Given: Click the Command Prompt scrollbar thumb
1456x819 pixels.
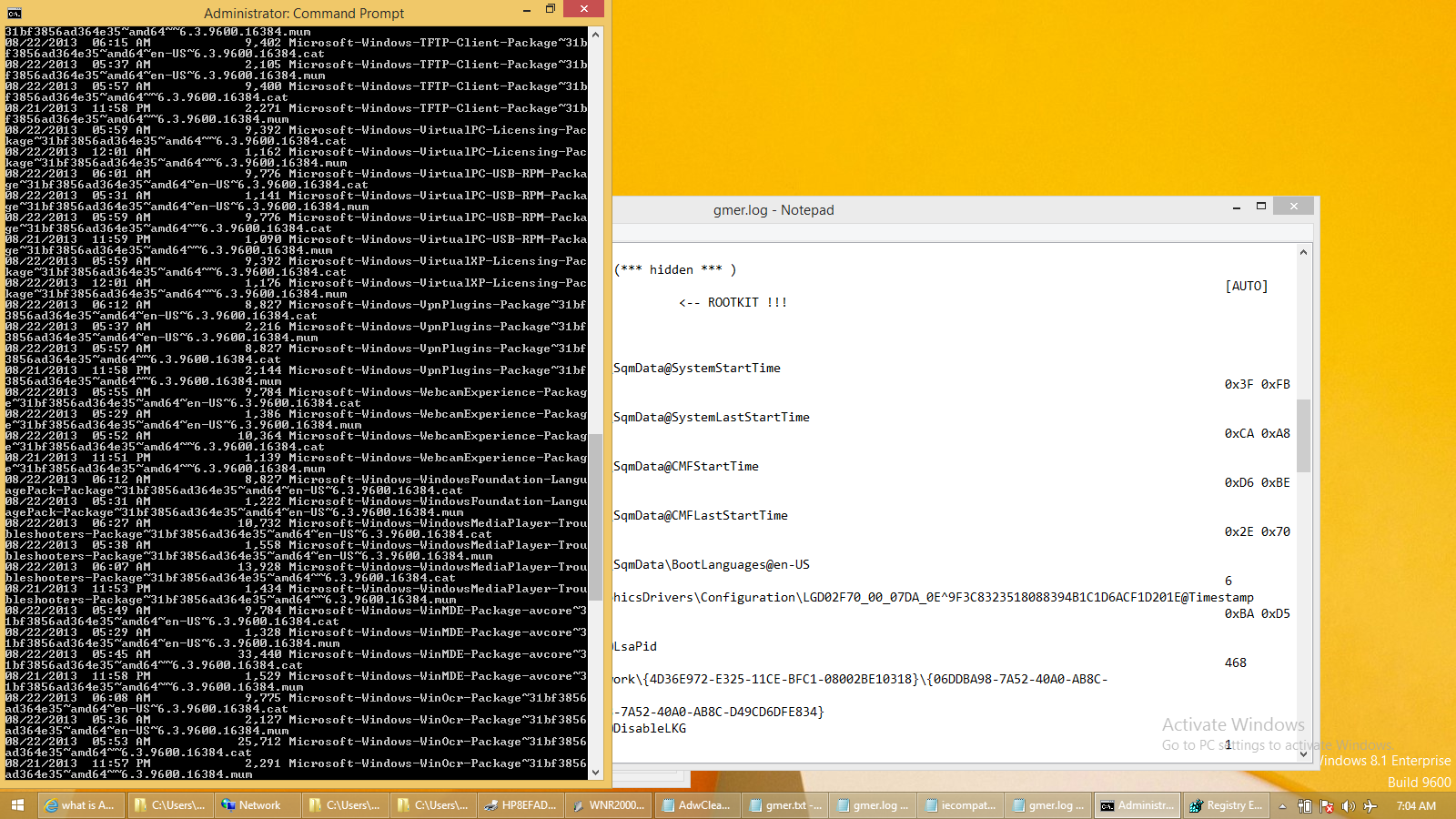Looking at the screenshot, I should pyautogui.click(x=596, y=517).
